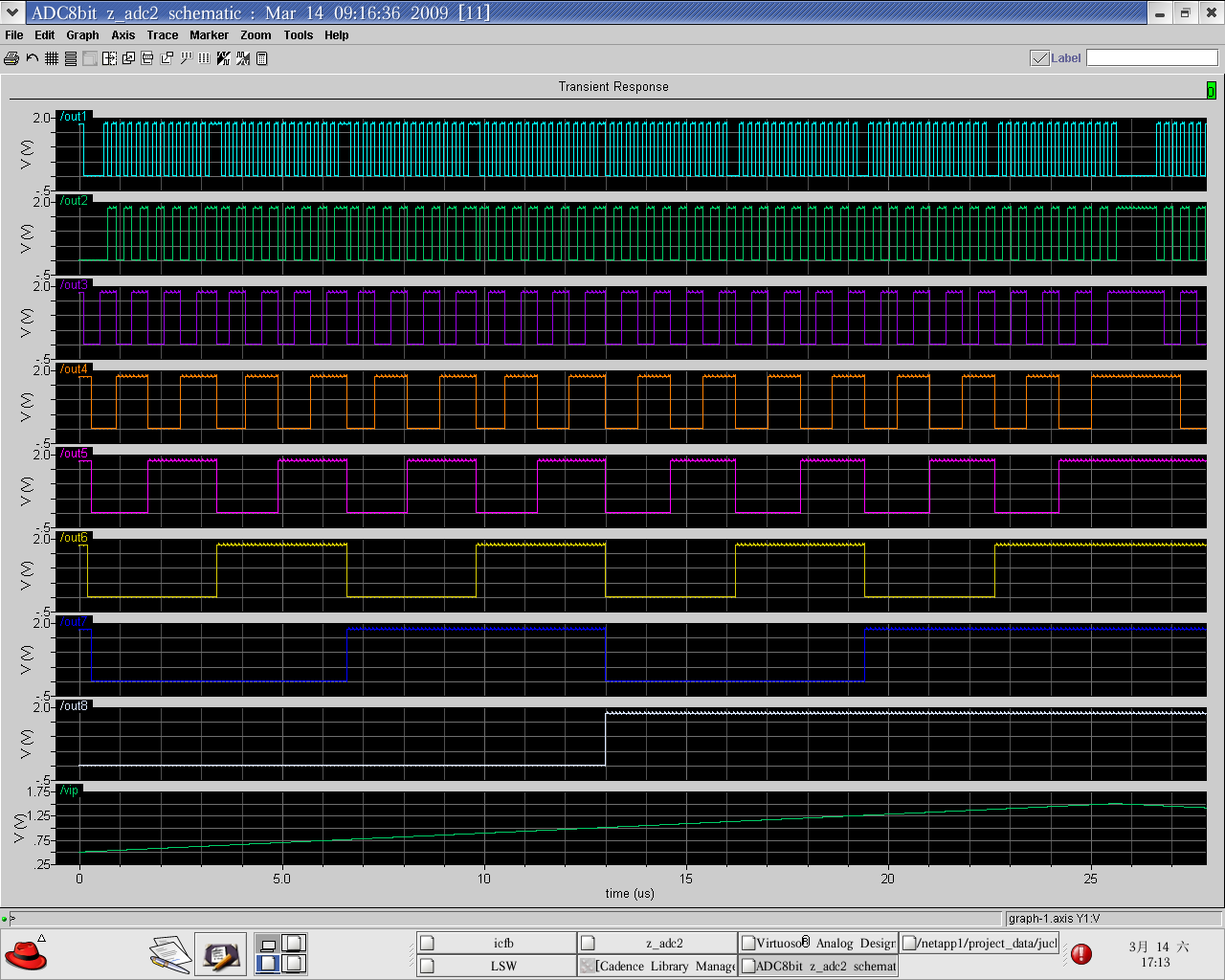
Task: Open the Help menu
Action: pos(337,35)
